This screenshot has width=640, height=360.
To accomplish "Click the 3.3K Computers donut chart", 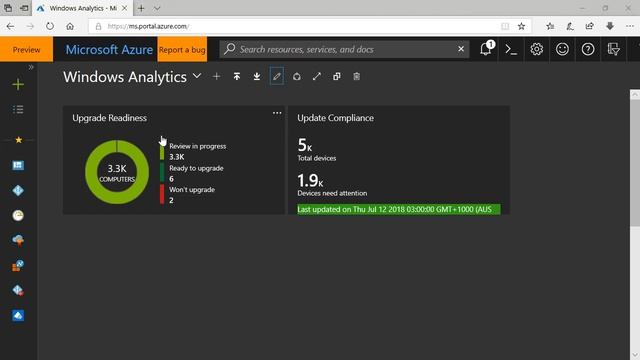I will tap(117, 172).
